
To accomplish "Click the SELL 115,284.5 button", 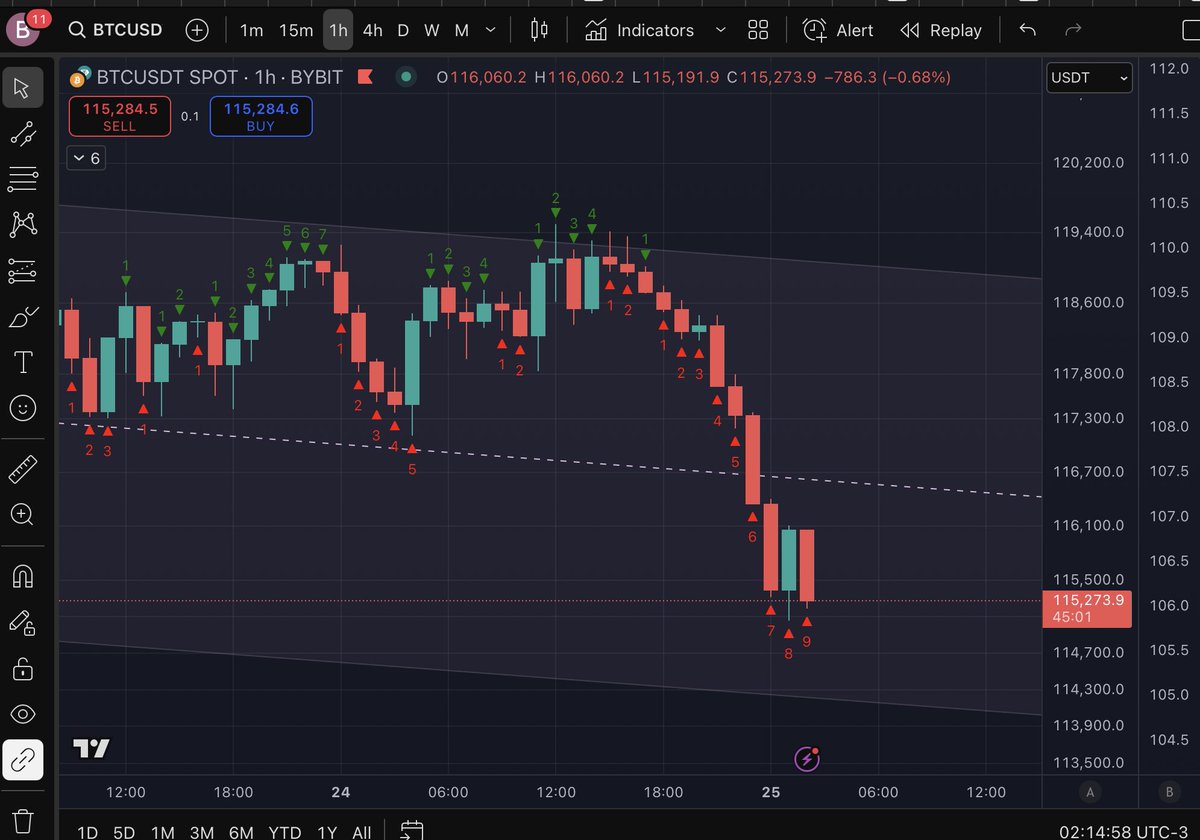I will [x=119, y=117].
